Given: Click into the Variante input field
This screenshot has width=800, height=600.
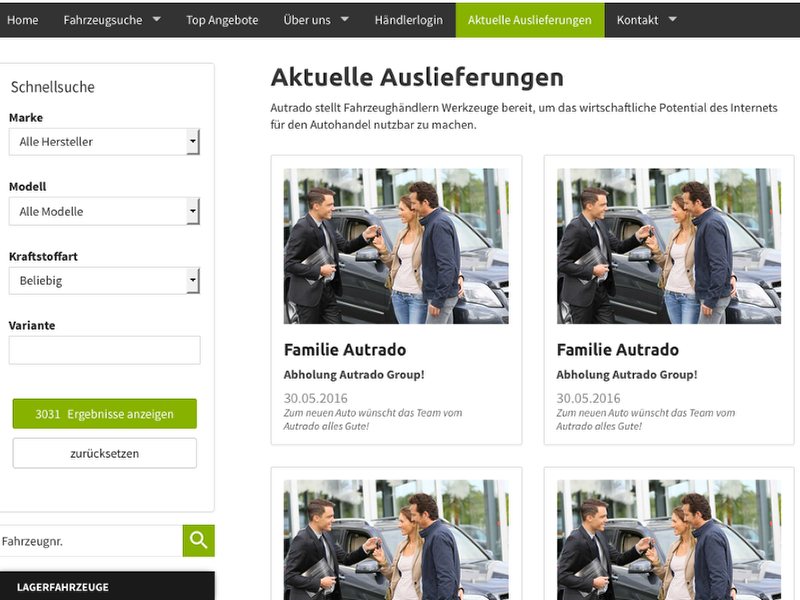Looking at the screenshot, I should click(x=104, y=349).
